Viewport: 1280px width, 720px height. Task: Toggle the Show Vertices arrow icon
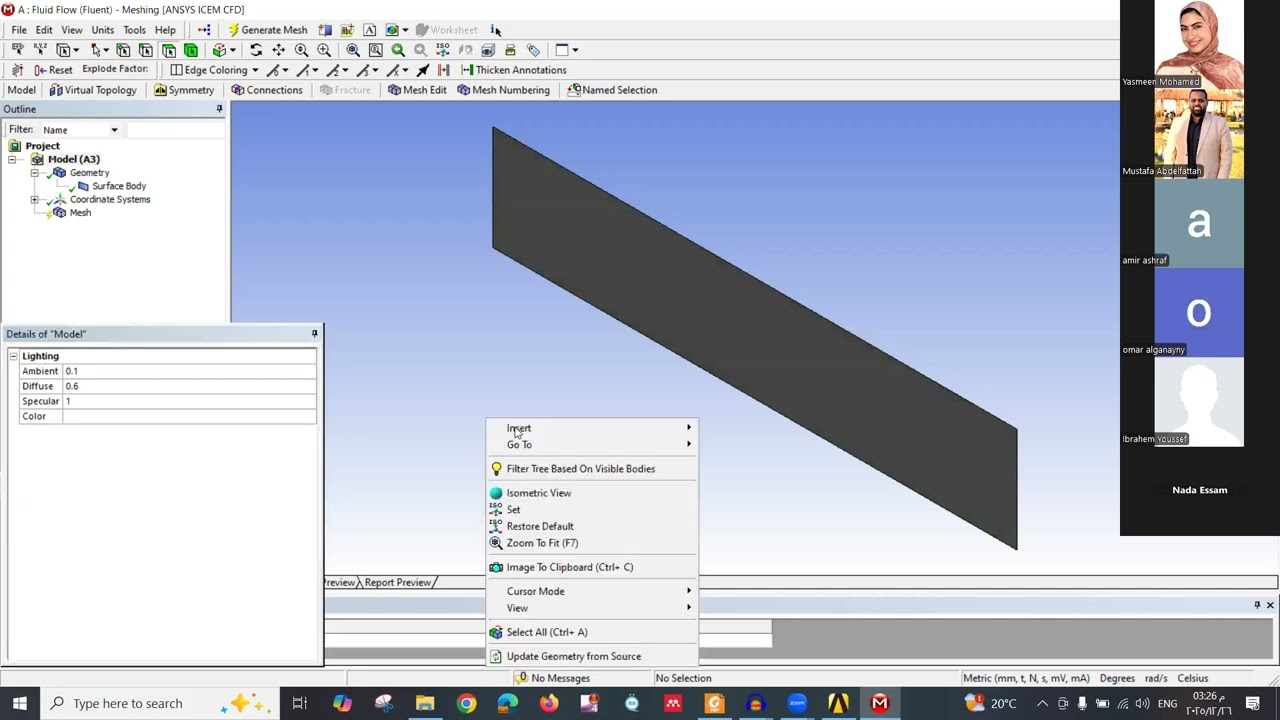tap(423, 70)
